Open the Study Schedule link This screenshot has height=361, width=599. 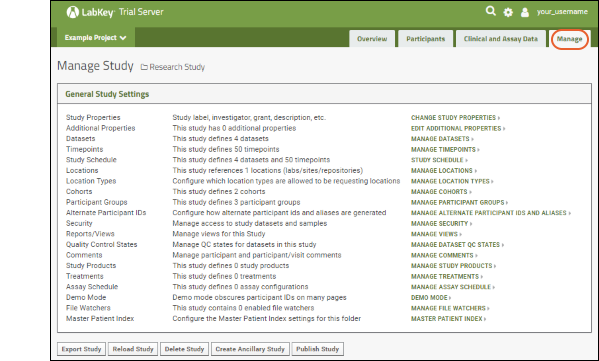click(x=439, y=160)
